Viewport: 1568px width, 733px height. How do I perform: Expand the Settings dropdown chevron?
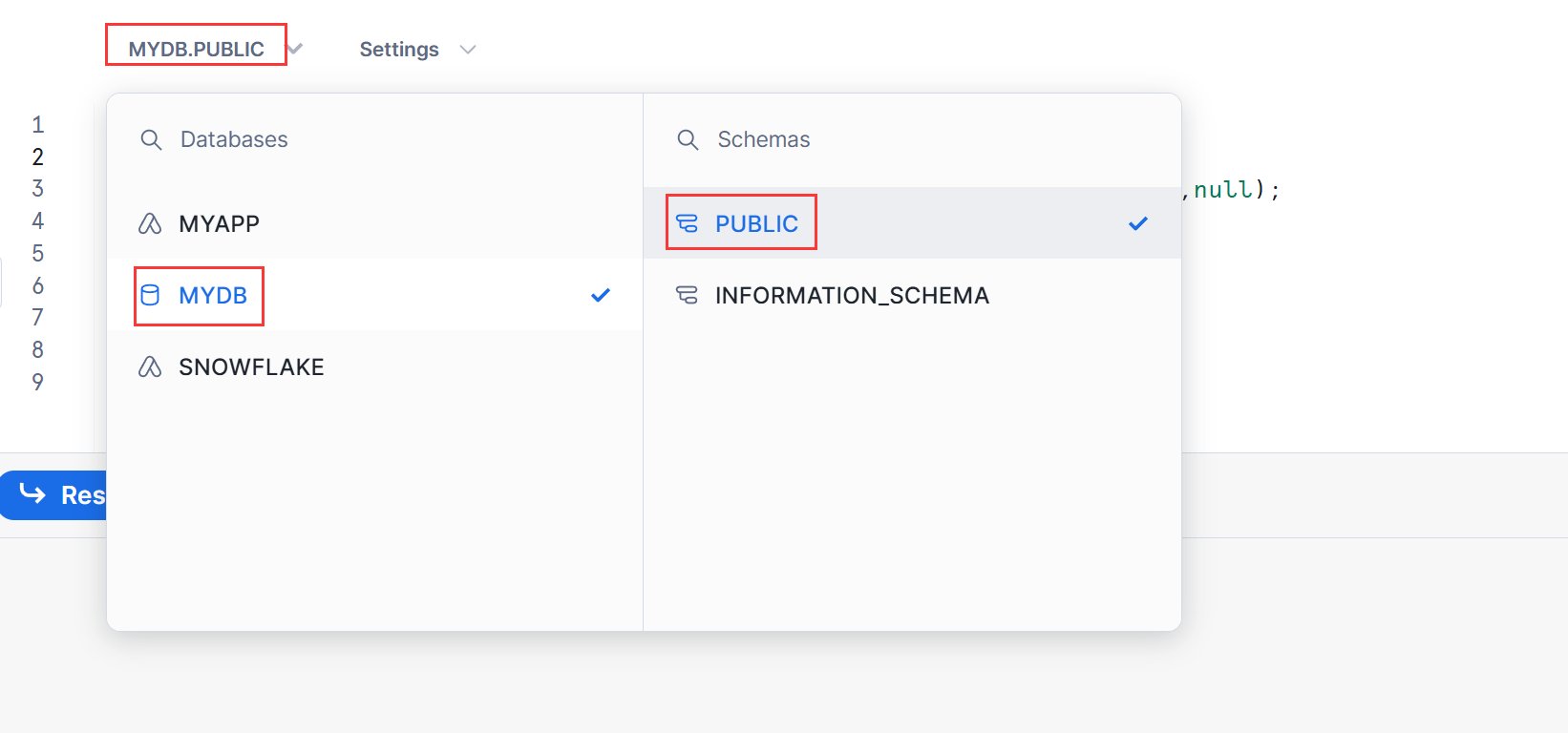468,50
